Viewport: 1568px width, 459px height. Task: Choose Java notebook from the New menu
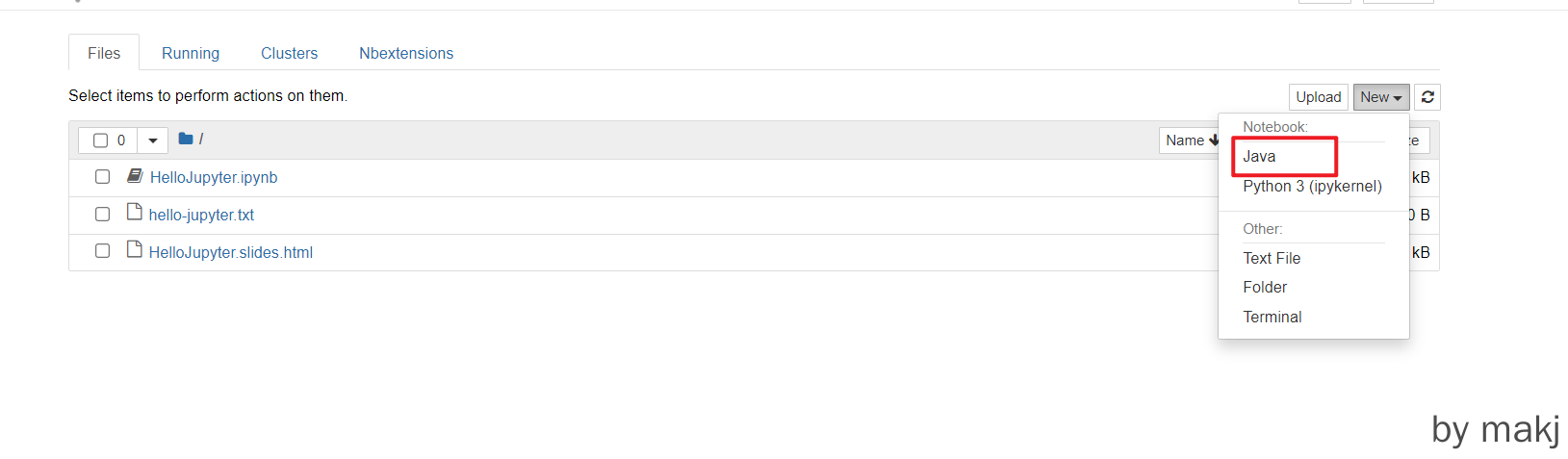click(1259, 156)
